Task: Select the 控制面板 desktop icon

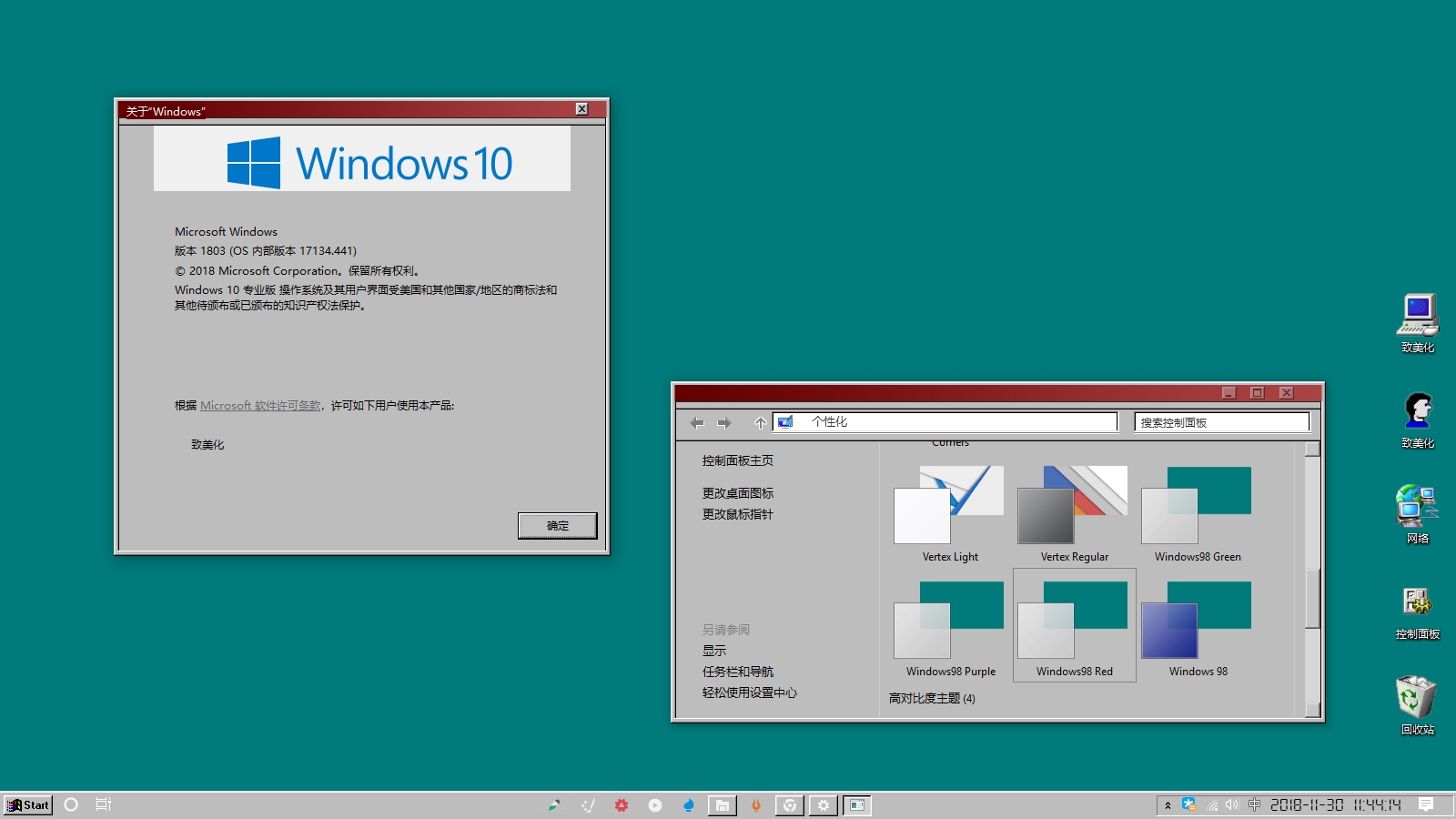Action: coord(1417,612)
